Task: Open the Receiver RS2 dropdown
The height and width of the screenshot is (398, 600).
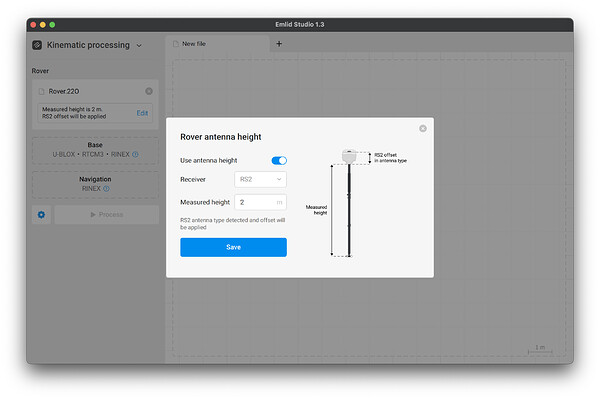Action: pyautogui.click(x=260, y=179)
